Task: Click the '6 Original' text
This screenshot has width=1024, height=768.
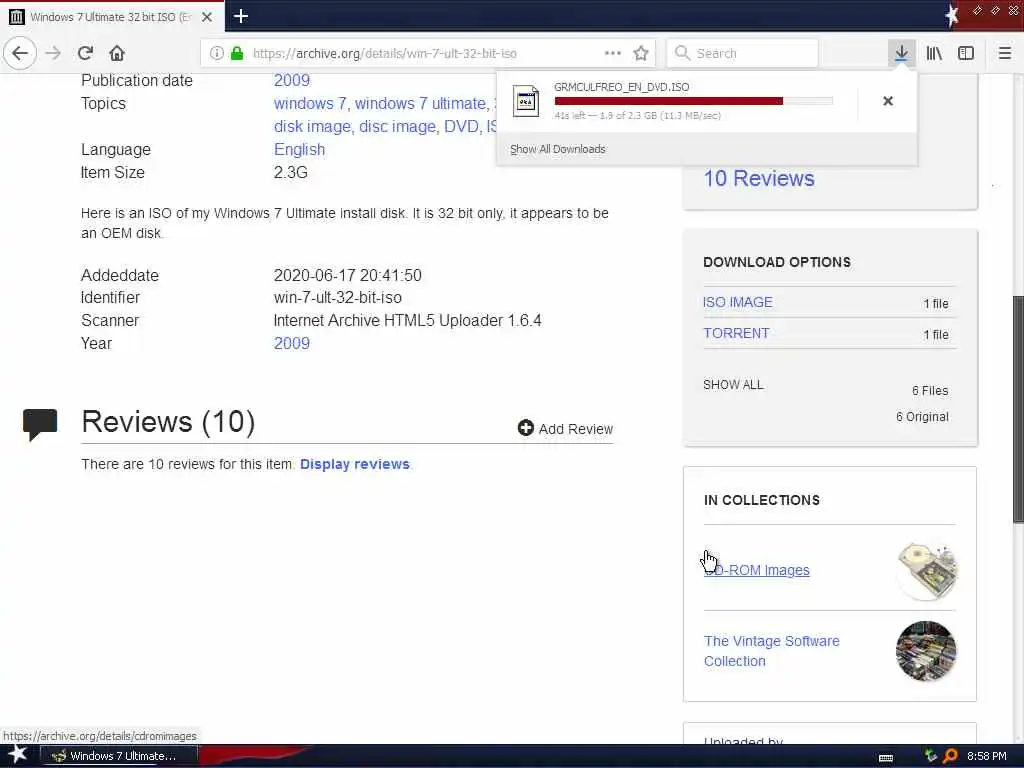Action: 922,417
